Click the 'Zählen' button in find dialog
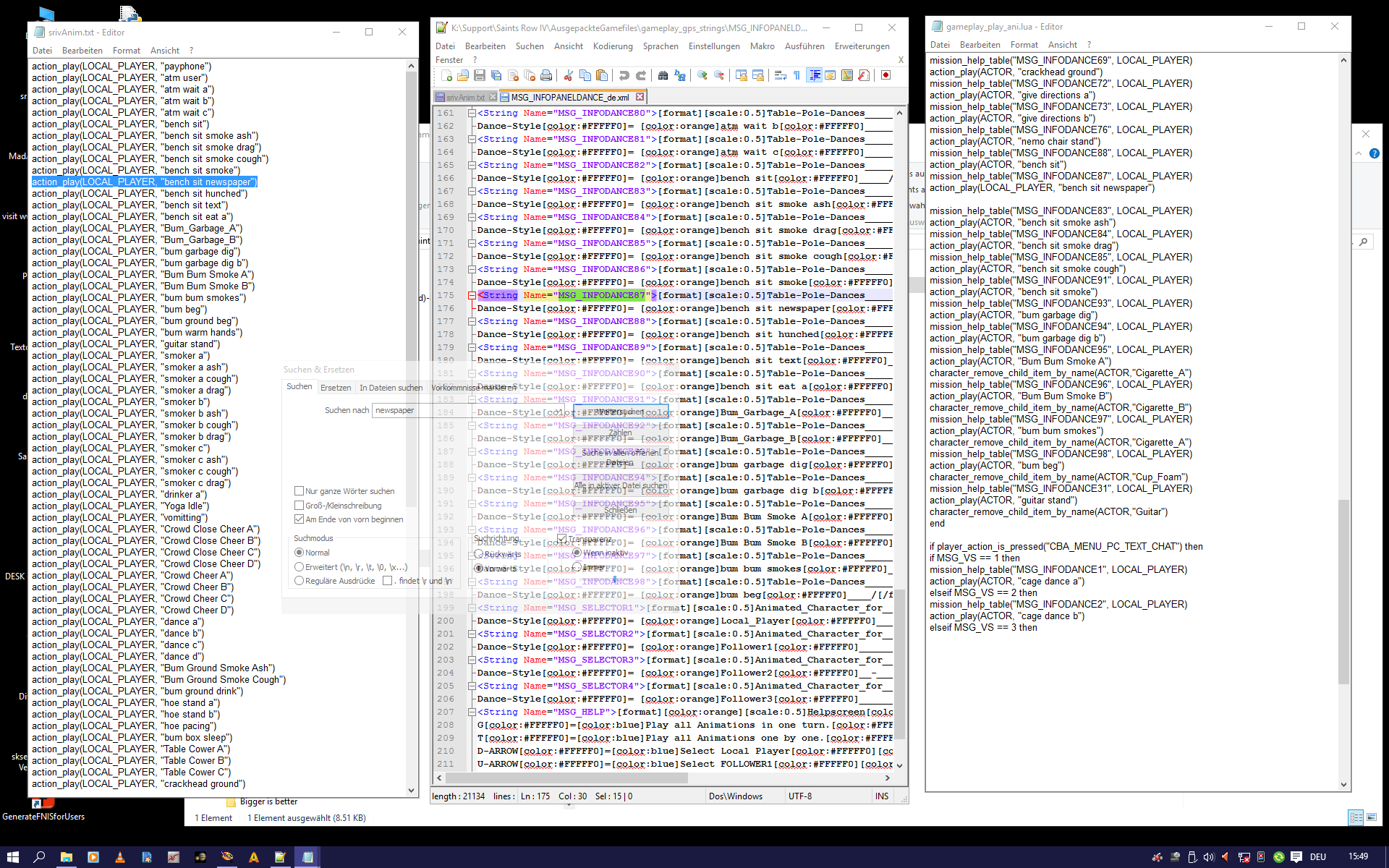 620,433
